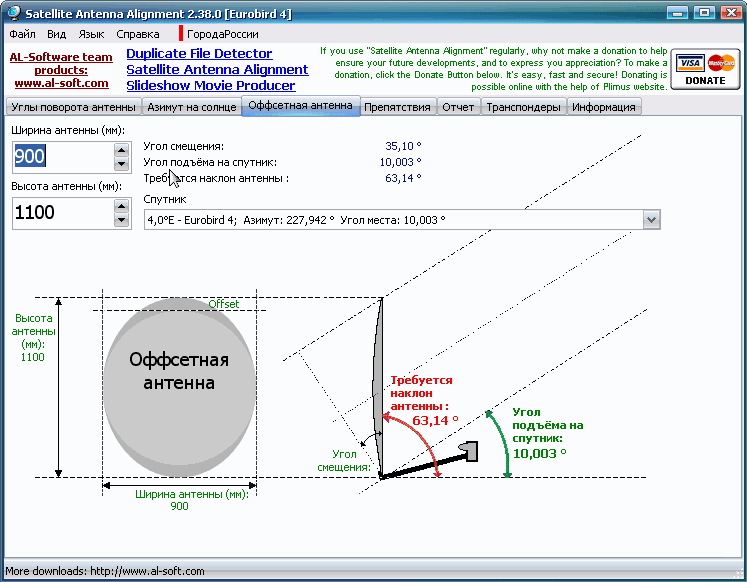Switch to Углы поворота антенны tab
Image resolution: width=747 pixels, height=582 pixels.
74,107
